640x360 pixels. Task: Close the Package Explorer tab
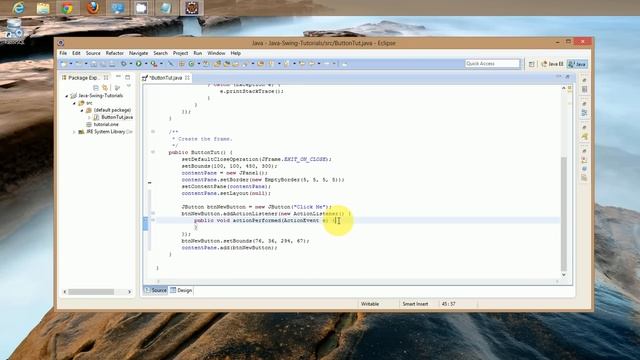tap(106, 78)
